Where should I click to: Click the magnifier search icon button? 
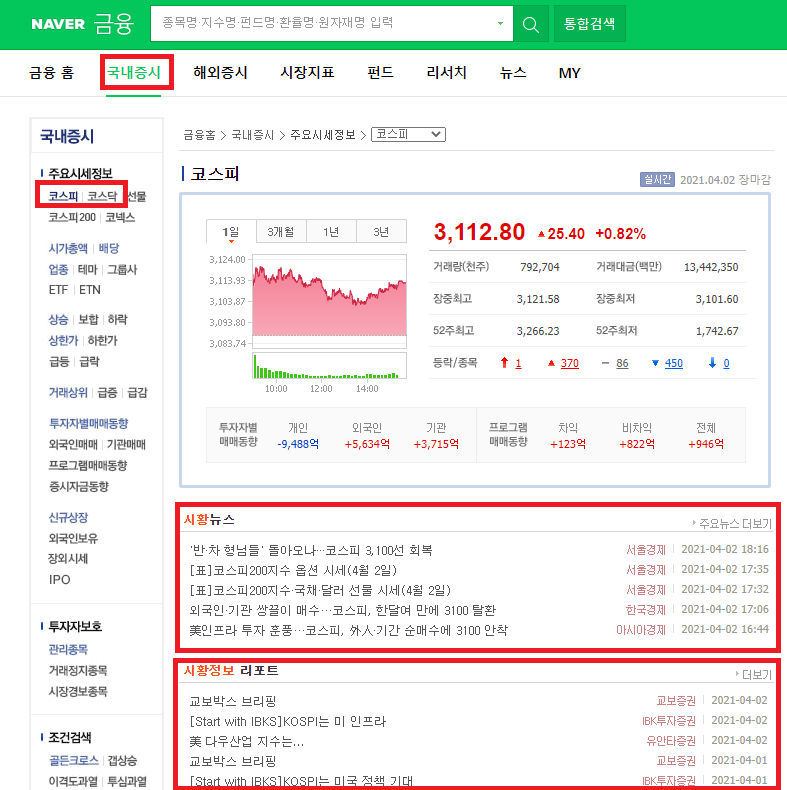[x=531, y=24]
